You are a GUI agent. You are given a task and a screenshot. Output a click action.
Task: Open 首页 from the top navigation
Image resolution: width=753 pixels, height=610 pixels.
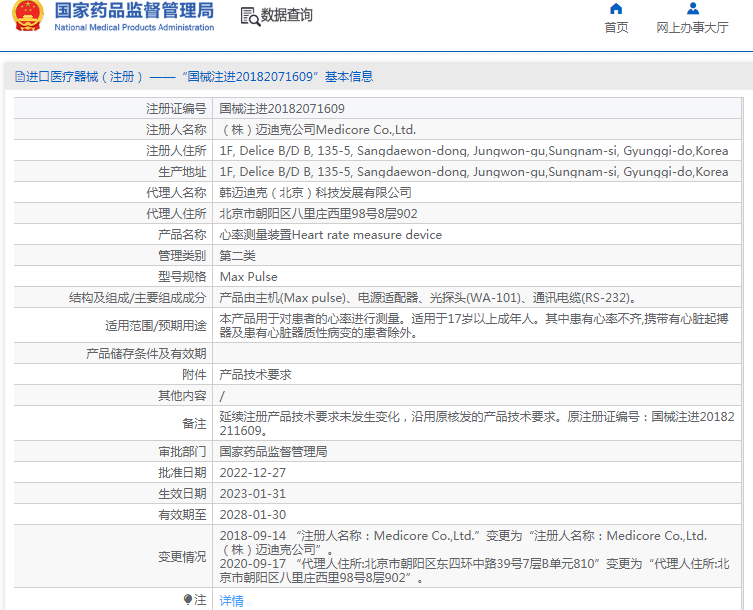click(x=616, y=28)
